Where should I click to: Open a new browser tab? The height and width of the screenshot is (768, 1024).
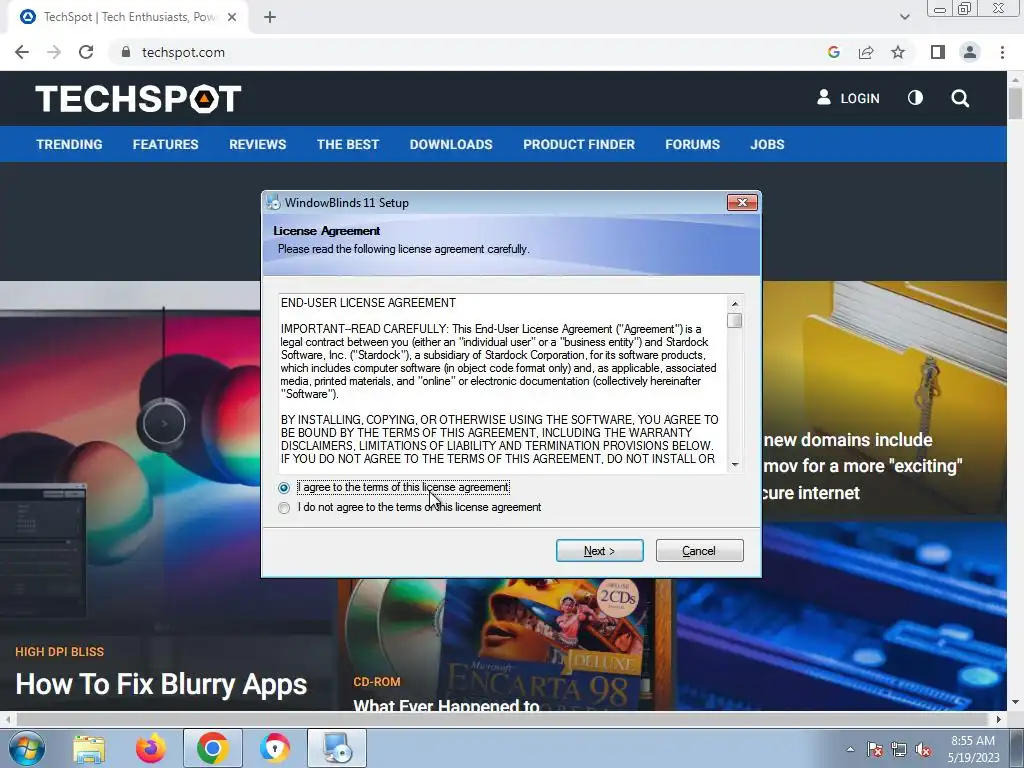click(x=270, y=17)
